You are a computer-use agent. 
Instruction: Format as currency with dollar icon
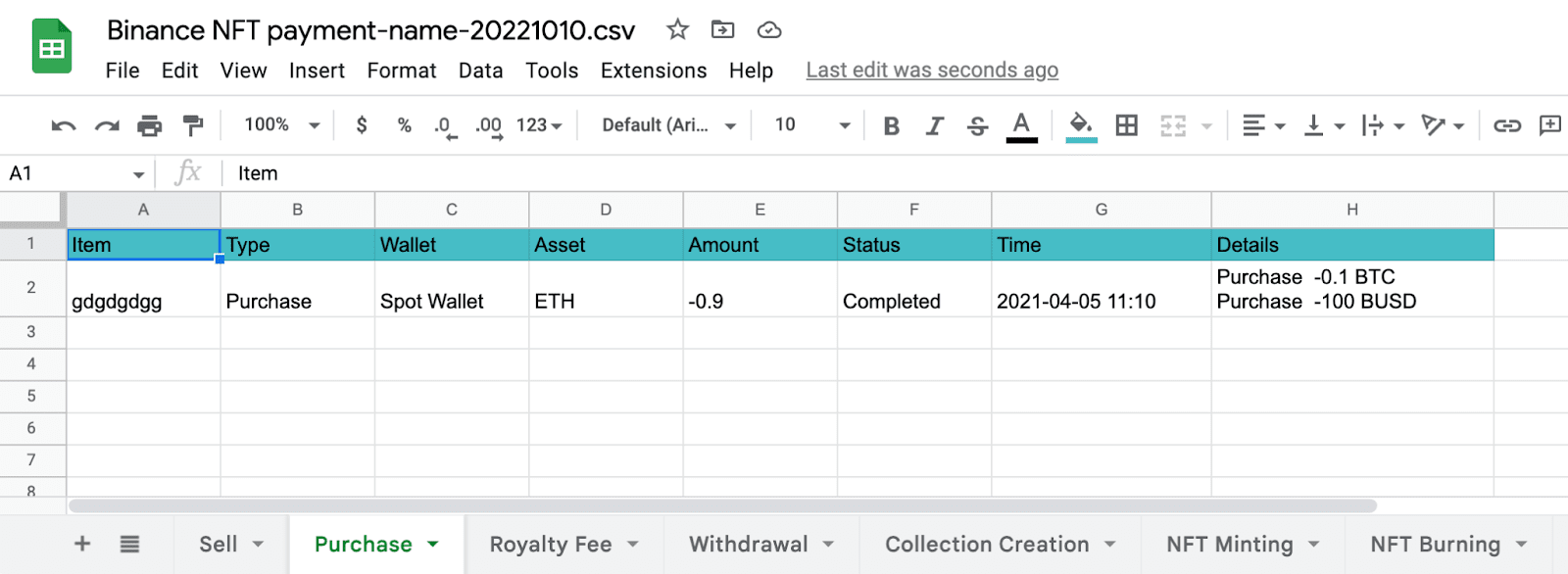point(362,125)
